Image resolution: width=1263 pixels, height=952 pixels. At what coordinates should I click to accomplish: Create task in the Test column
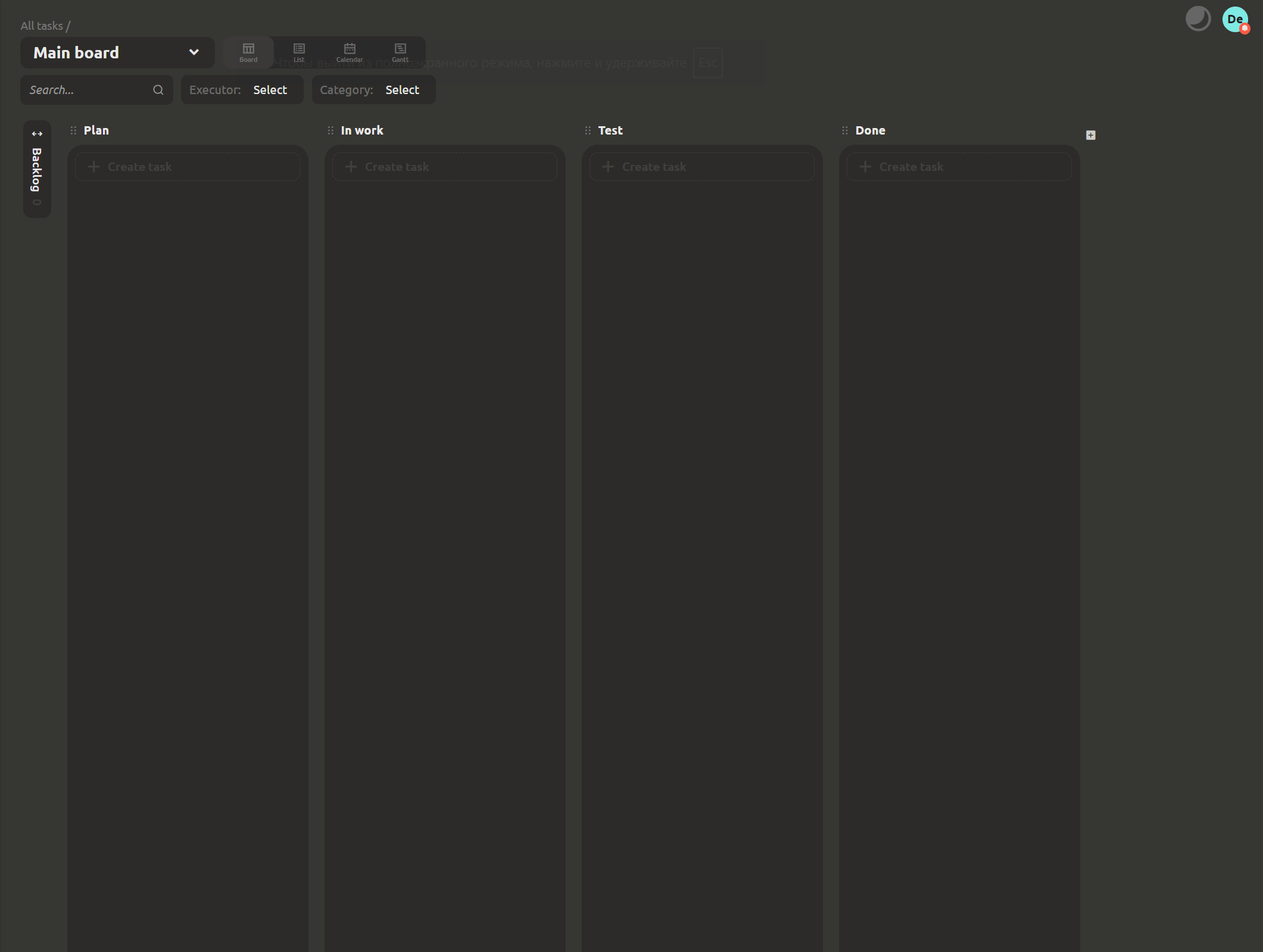[x=702, y=167]
